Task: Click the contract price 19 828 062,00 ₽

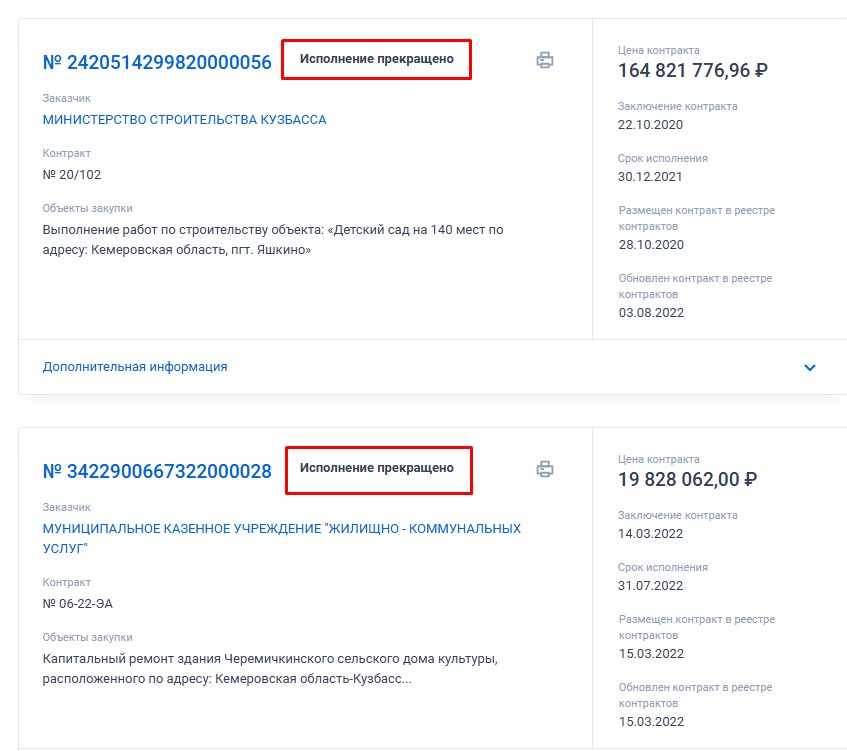Action: (x=687, y=480)
